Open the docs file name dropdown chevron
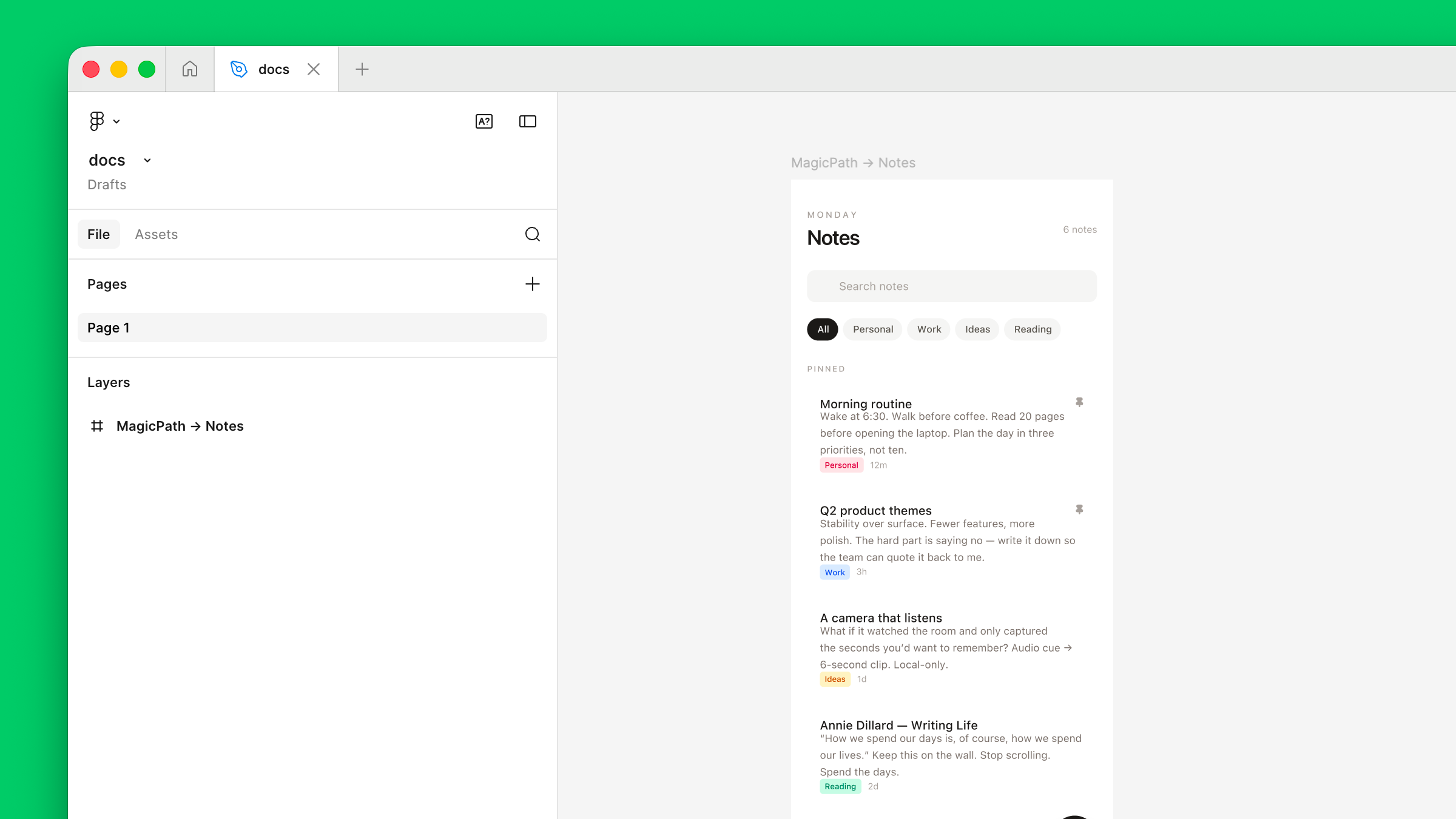 pos(147,161)
